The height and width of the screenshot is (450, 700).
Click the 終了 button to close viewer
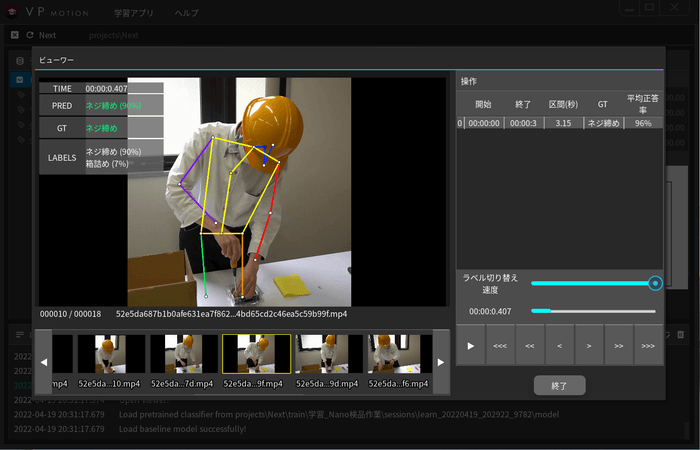click(559, 385)
